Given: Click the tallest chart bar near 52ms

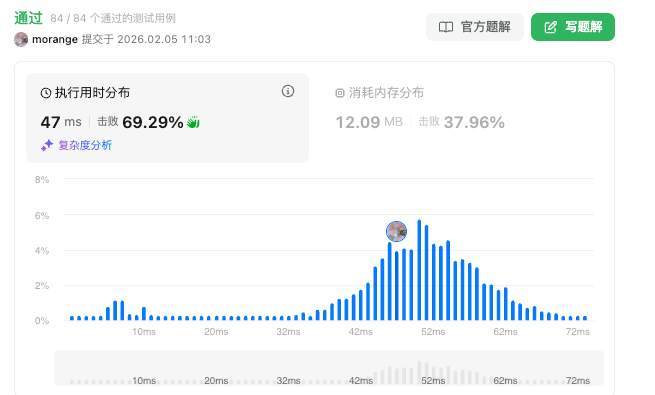Looking at the screenshot, I should click(x=419, y=270).
